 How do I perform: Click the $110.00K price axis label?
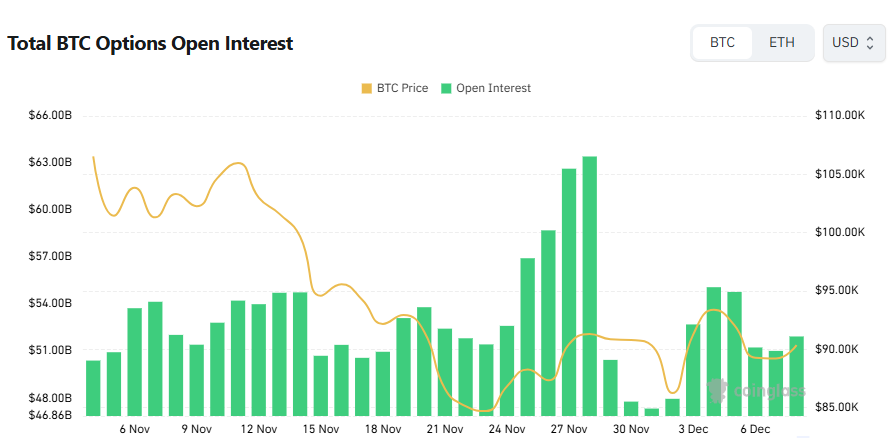[x=839, y=116]
